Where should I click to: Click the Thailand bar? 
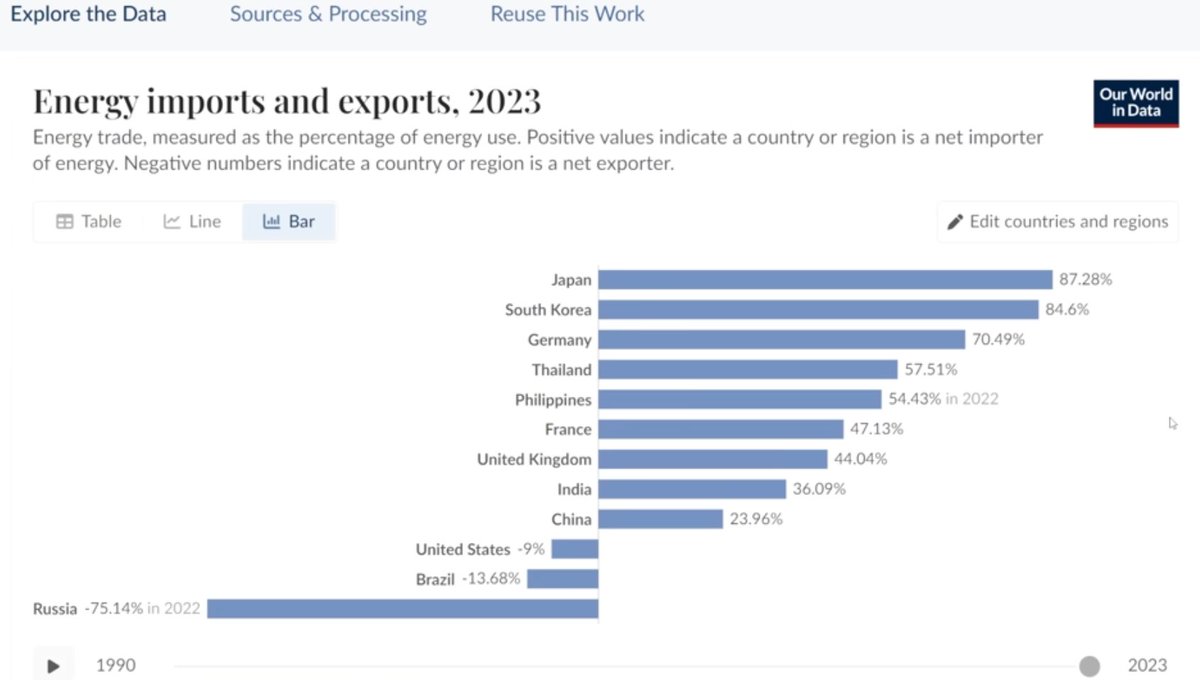[x=748, y=370]
